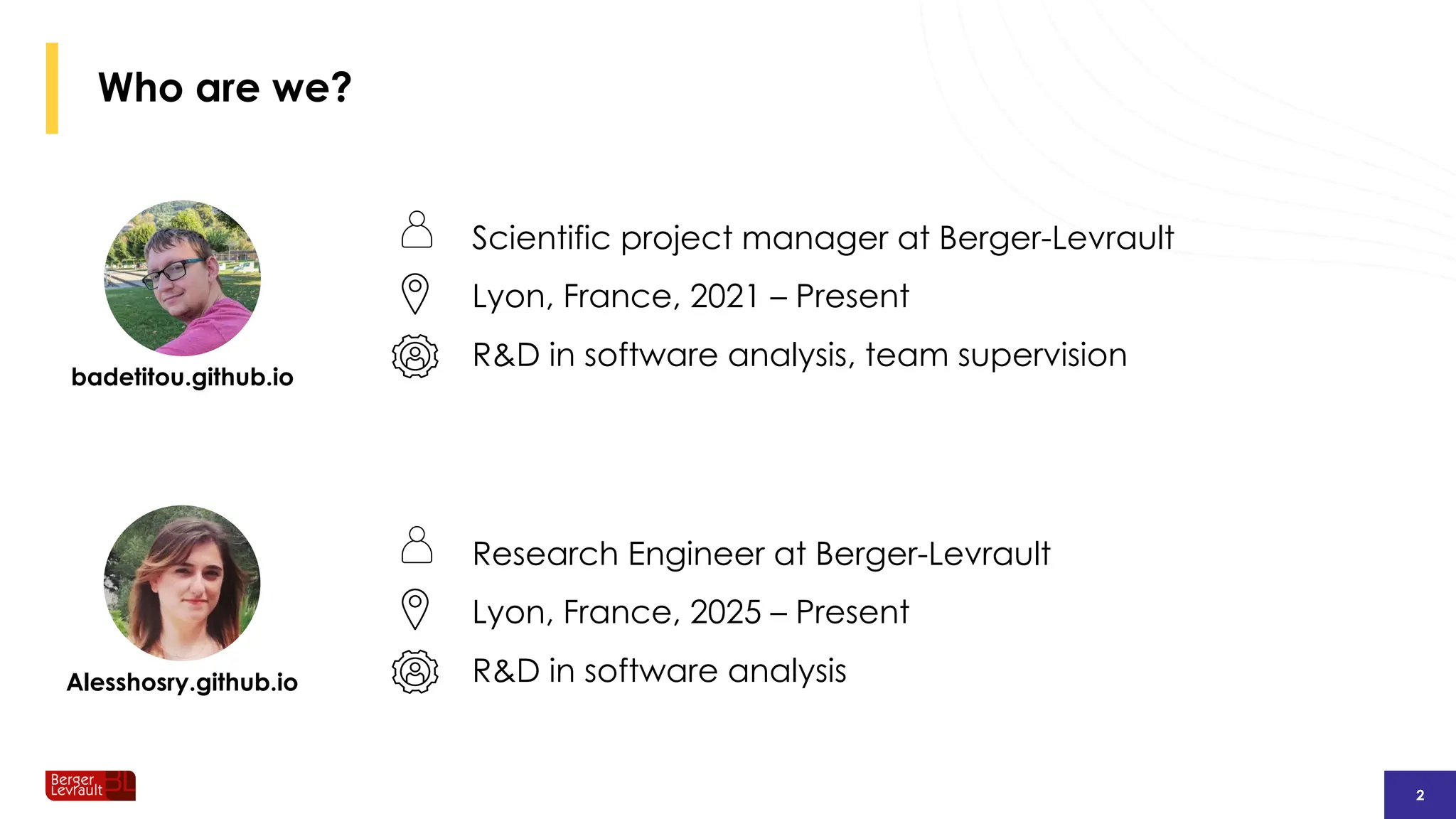Click the "Who are we?" title
The image size is (1456, 819).
click(x=225, y=87)
